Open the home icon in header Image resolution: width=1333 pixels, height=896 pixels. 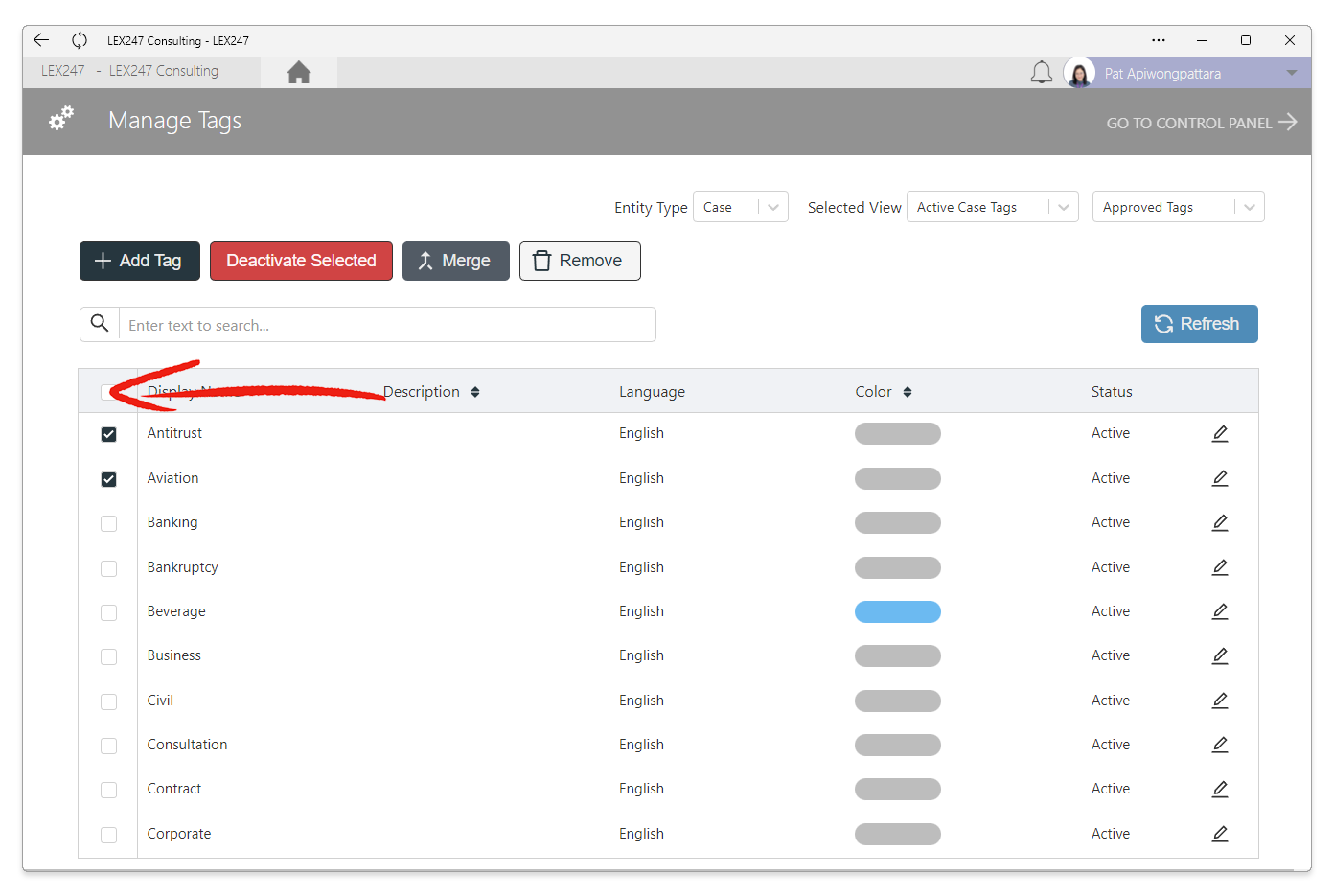point(299,73)
